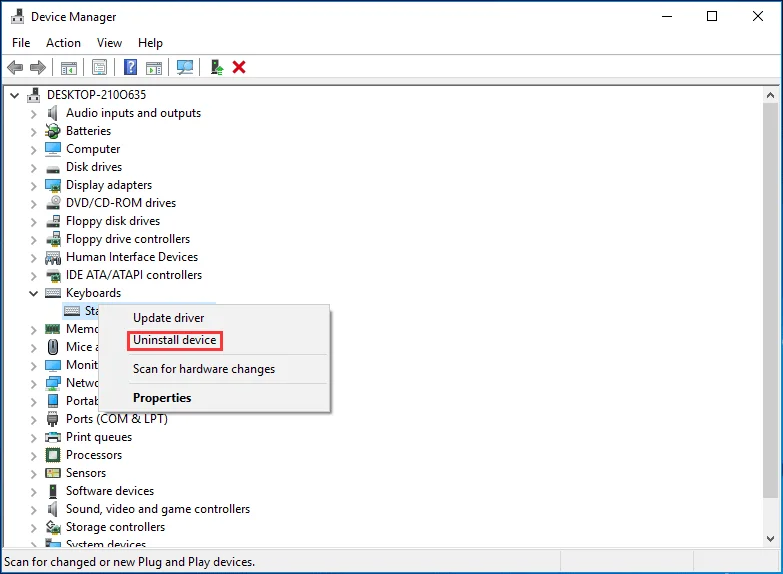The image size is (783, 574).
Task: Click the Floppy disk drives icon
Action: (x=52, y=221)
